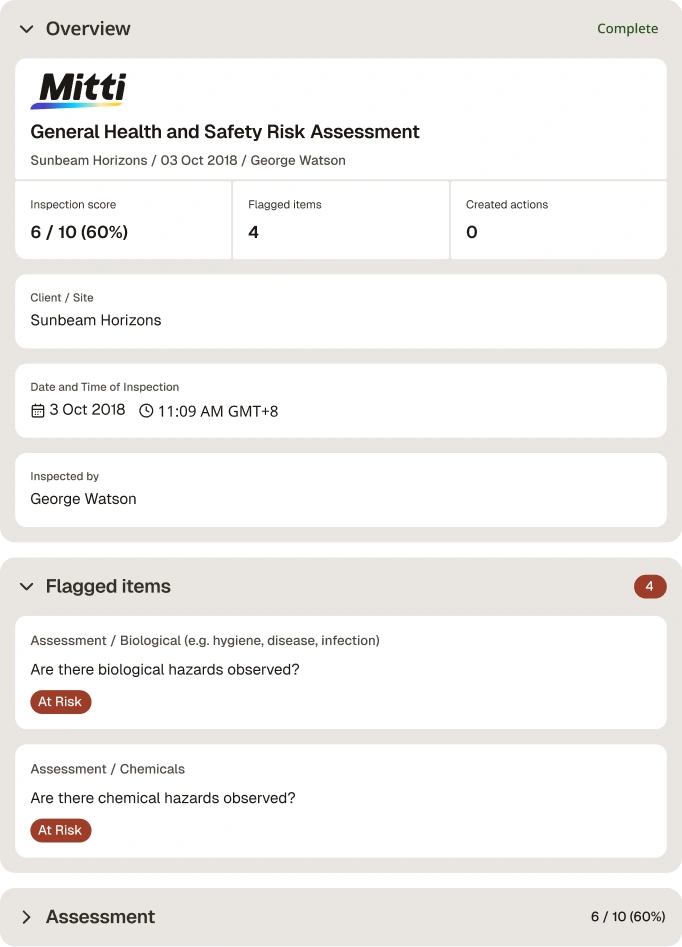
Task: Click the clock icon beside 11:09 AM
Action: 146,411
